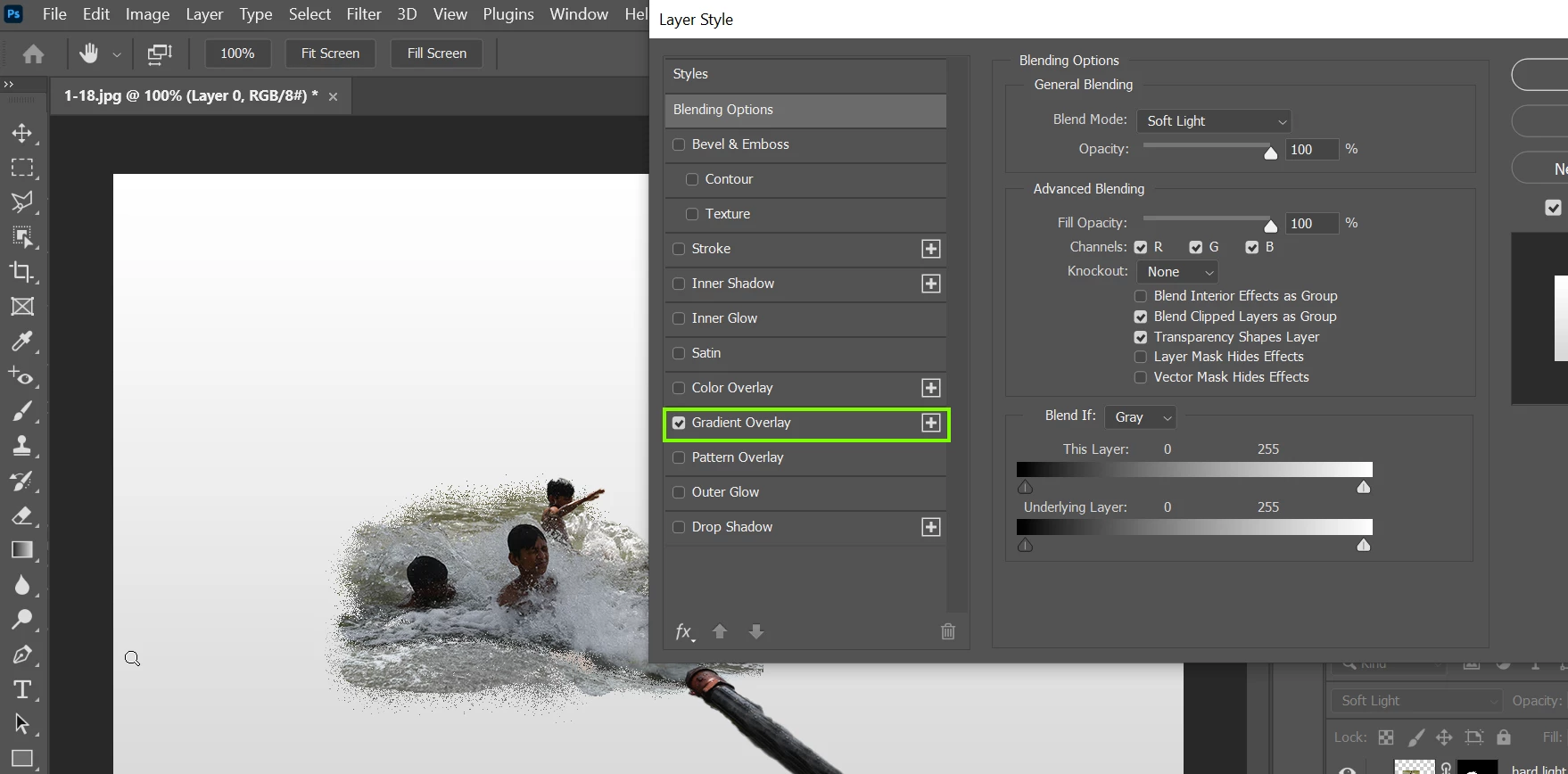Open the Blend Mode Soft Light dropdown
Viewport: 1568px width, 774px height.
click(x=1215, y=121)
